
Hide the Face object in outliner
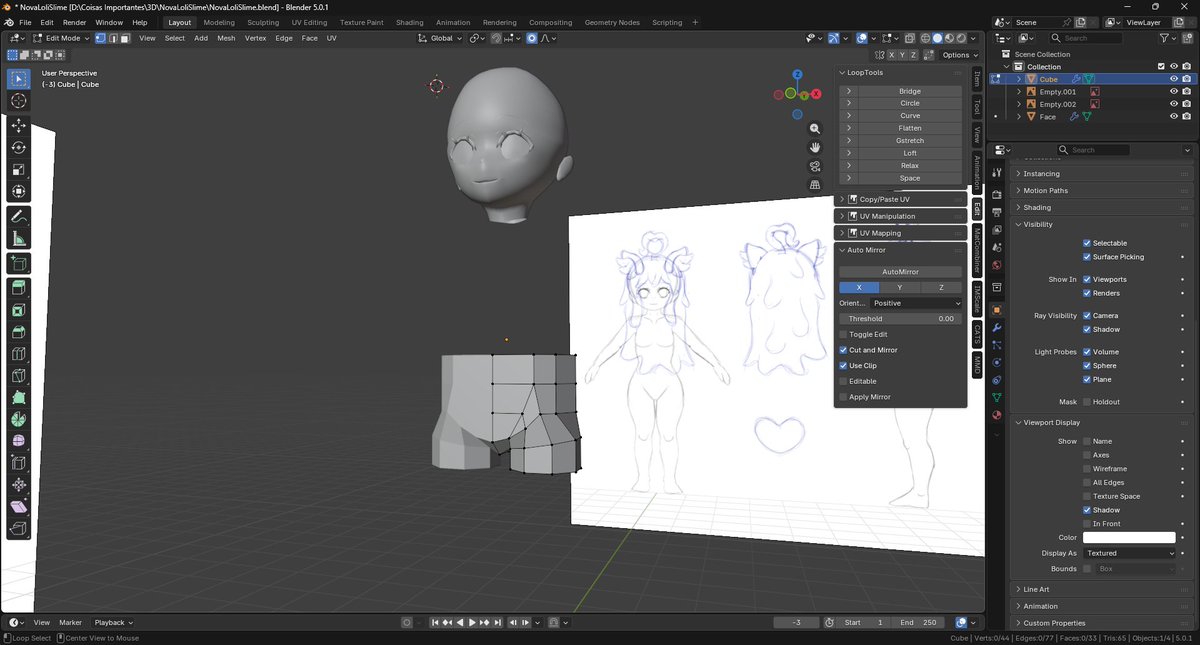(1174, 117)
